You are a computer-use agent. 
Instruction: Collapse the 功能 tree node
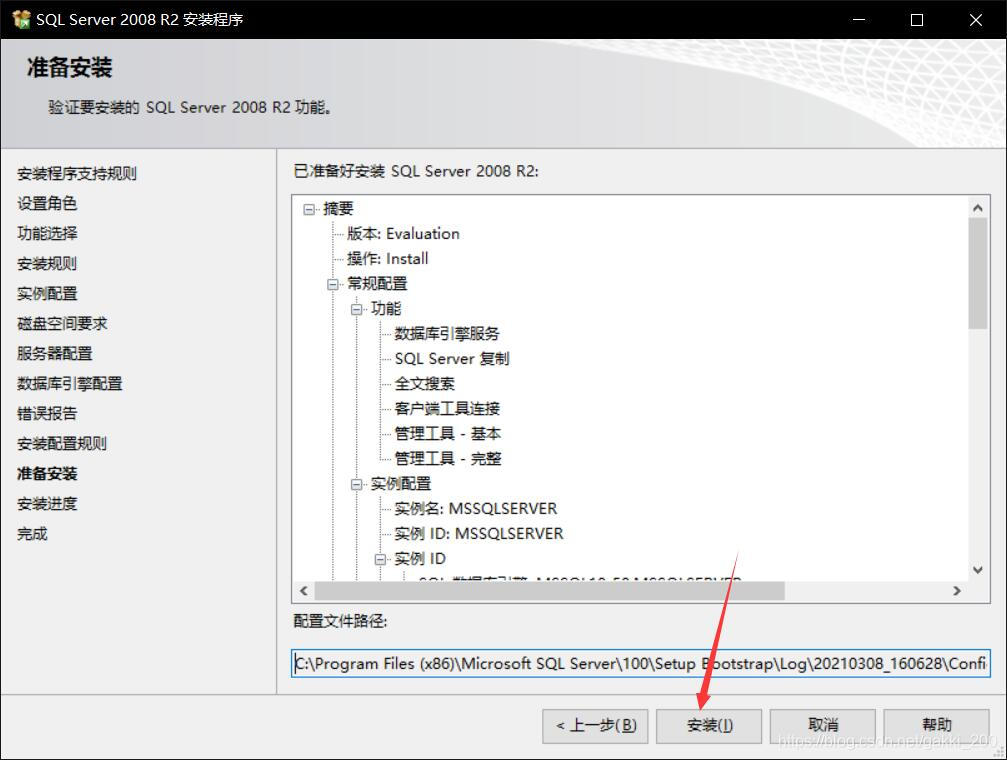click(356, 308)
